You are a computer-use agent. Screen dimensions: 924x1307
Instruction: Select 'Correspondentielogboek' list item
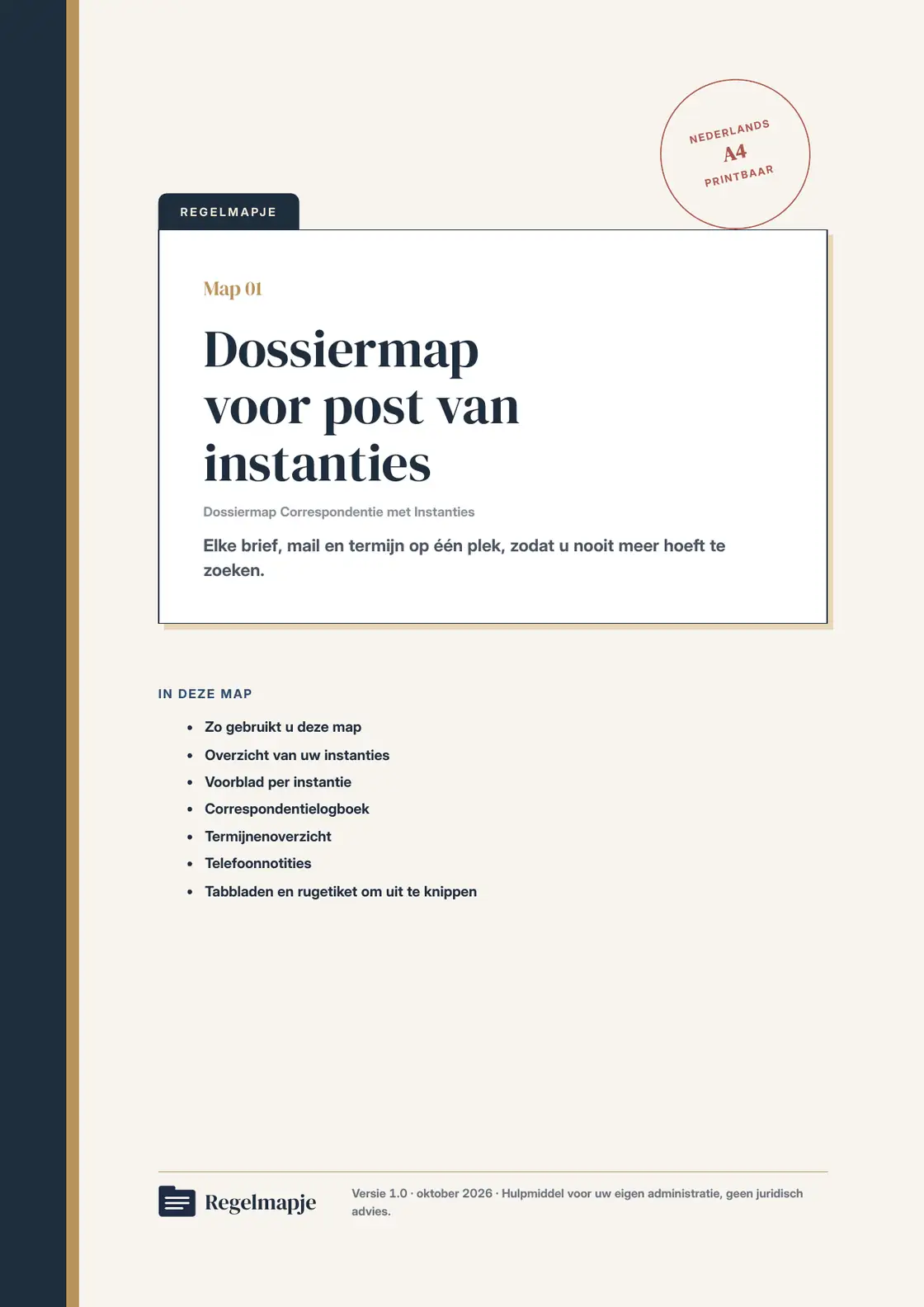pyautogui.click(x=287, y=809)
